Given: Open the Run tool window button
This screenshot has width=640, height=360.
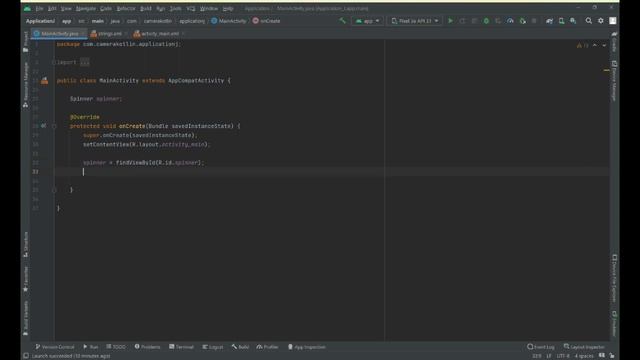Looking at the screenshot, I should (91, 347).
